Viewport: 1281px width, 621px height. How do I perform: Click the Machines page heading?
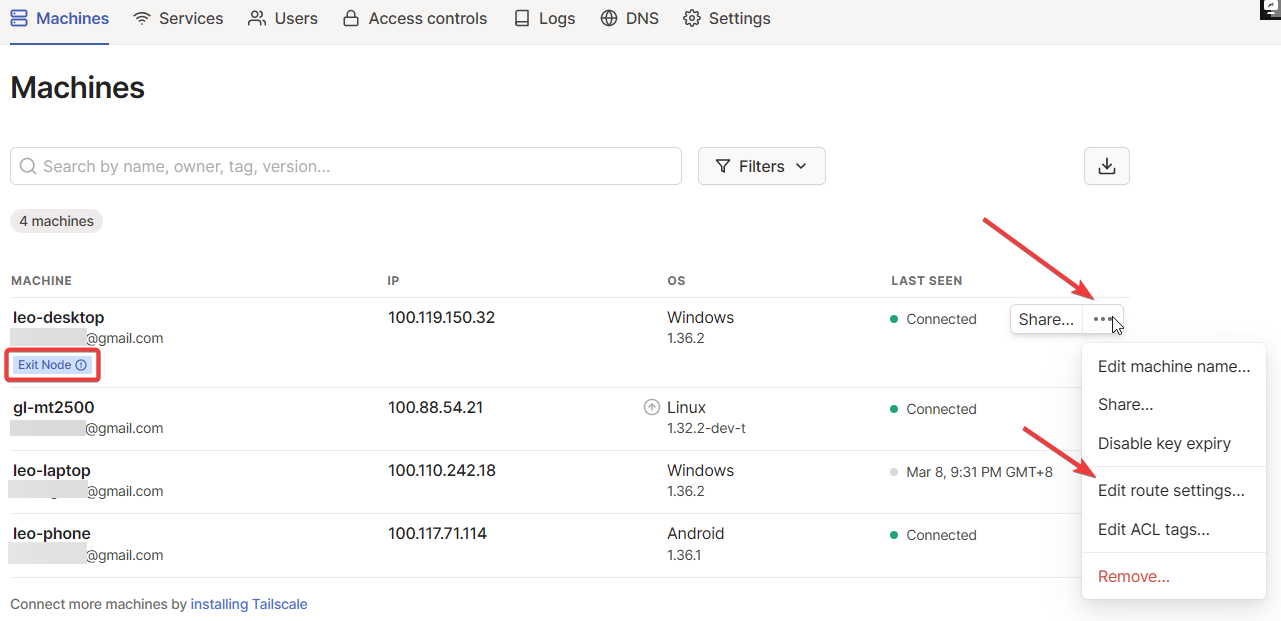78,88
